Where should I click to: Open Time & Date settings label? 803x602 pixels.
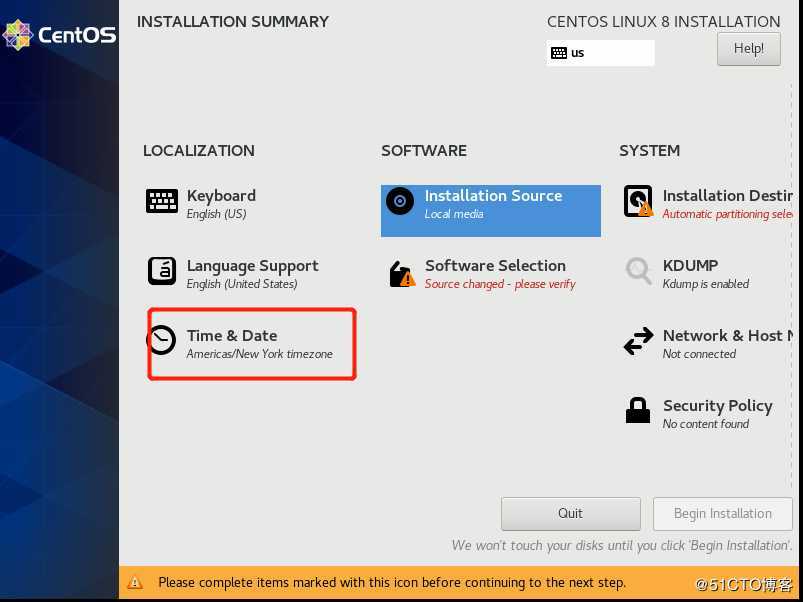click(232, 336)
